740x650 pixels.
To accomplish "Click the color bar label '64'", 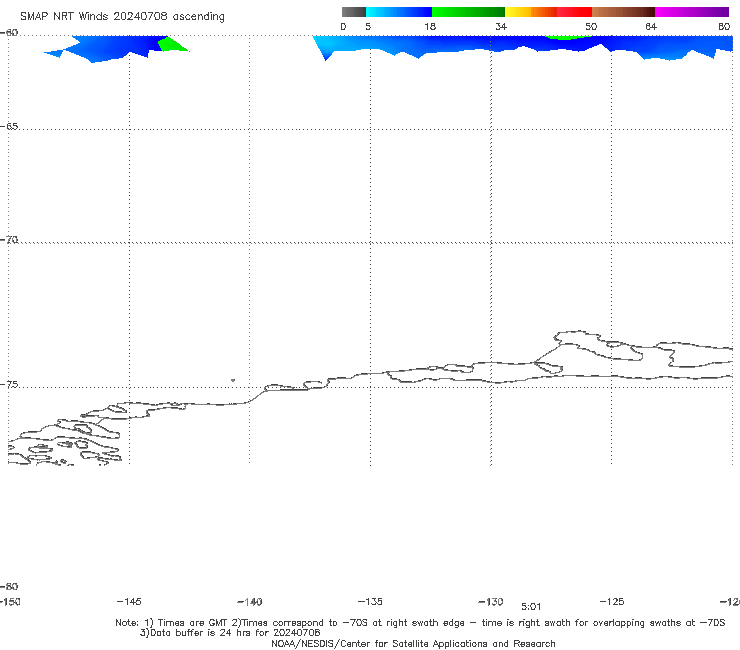I will pos(651,26).
